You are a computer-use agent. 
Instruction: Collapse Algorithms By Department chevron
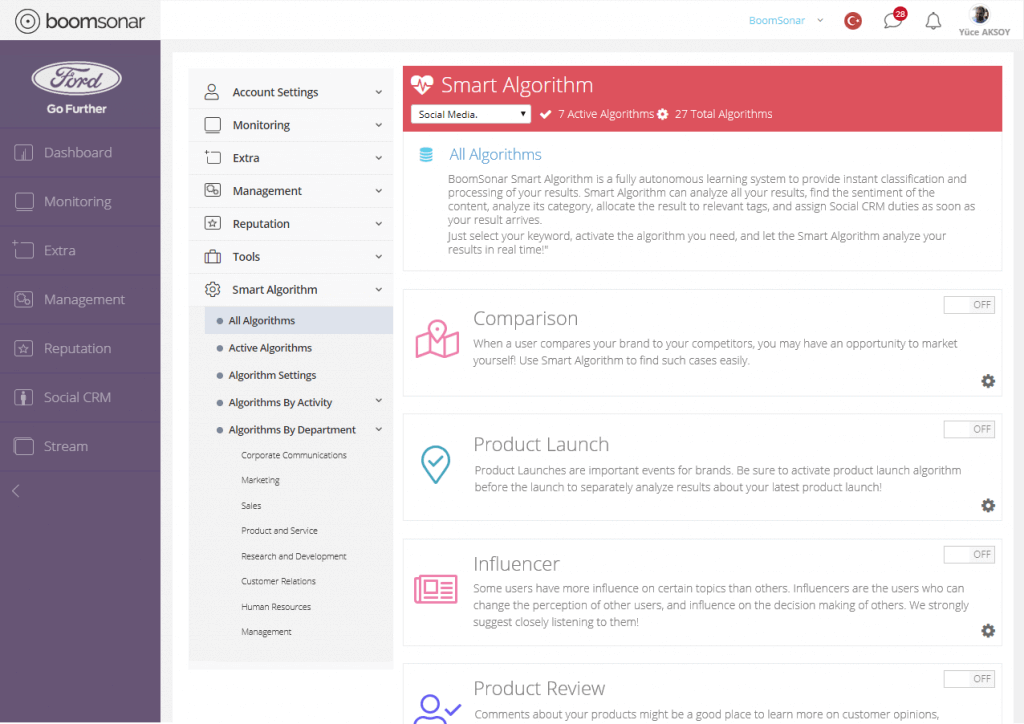(379, 429)
